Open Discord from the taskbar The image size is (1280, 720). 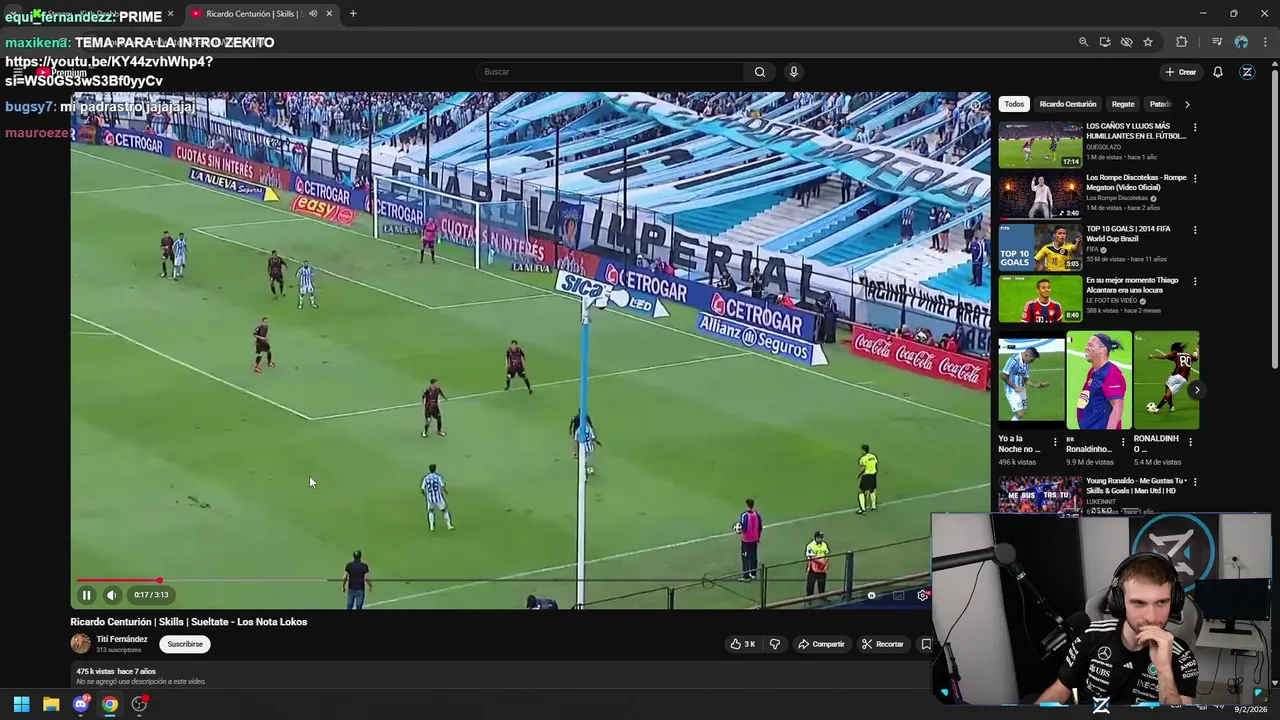point(81,704)
